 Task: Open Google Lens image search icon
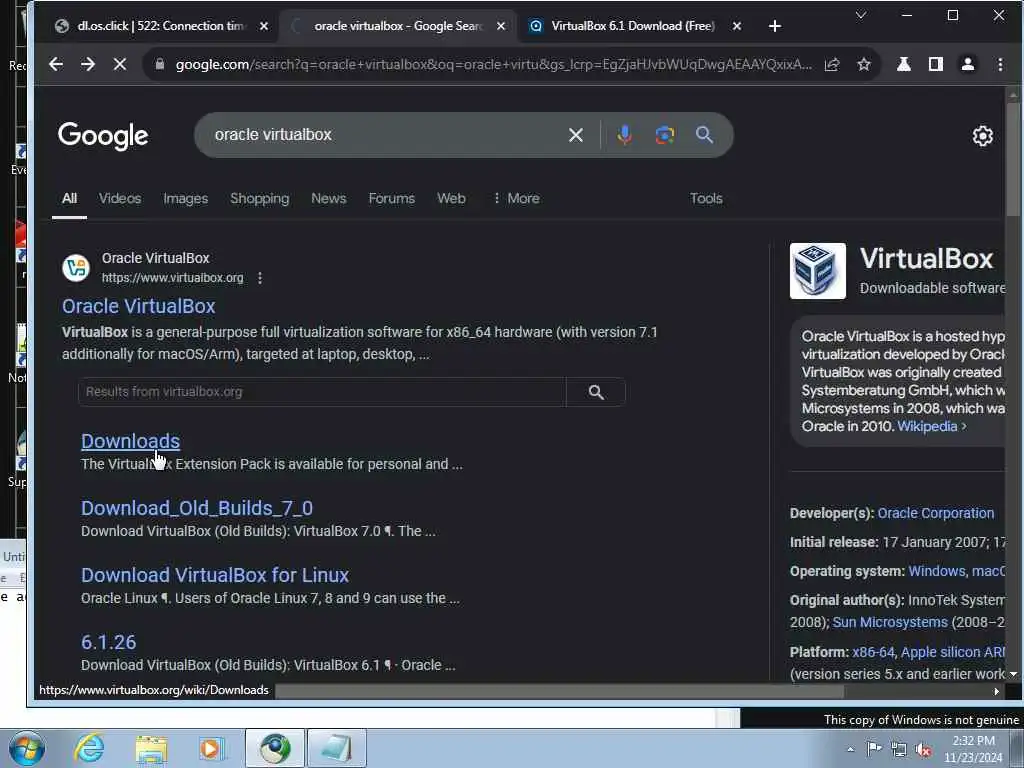click(x=665, y=135)
